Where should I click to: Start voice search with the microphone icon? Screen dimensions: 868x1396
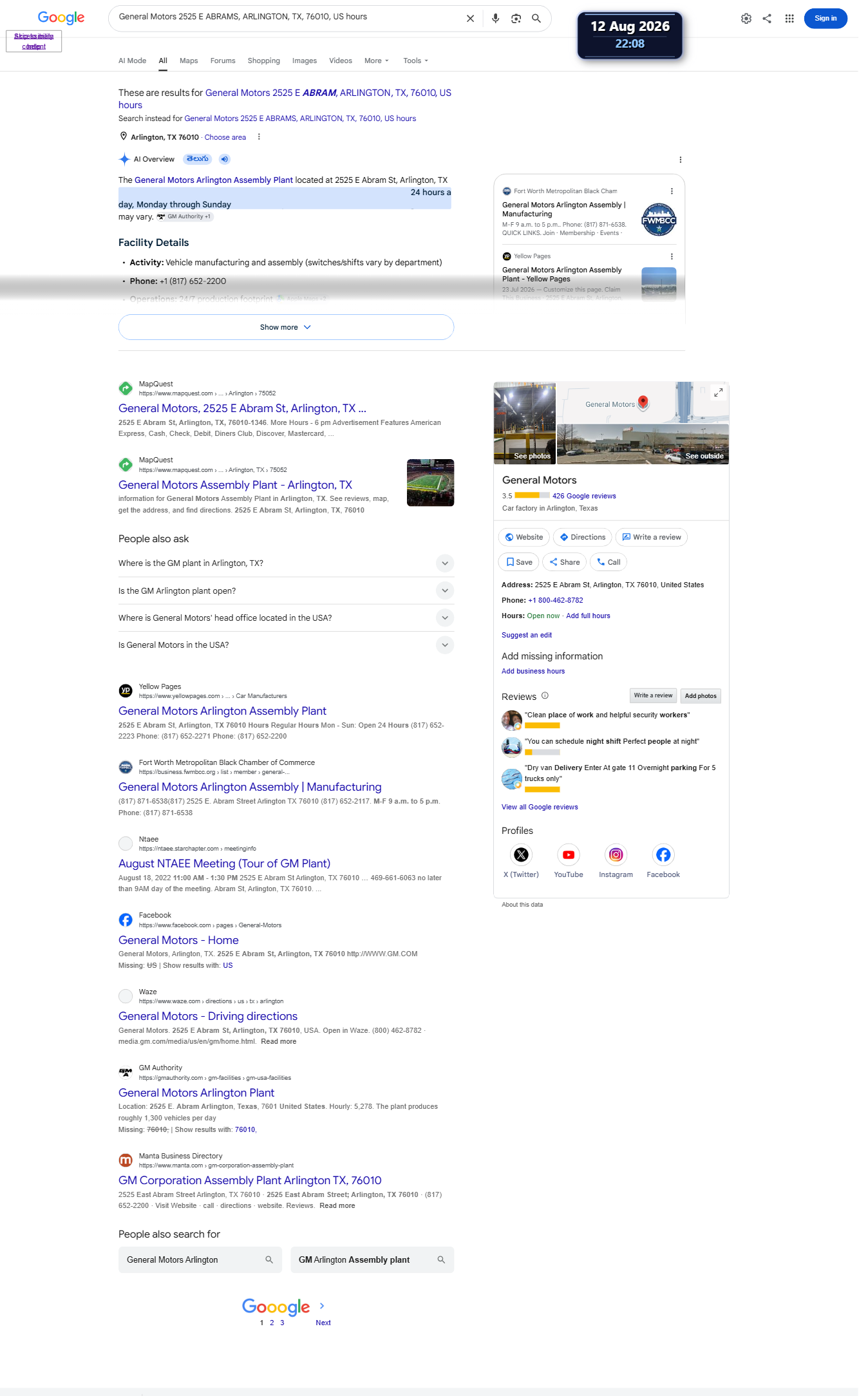pos(495,19)
